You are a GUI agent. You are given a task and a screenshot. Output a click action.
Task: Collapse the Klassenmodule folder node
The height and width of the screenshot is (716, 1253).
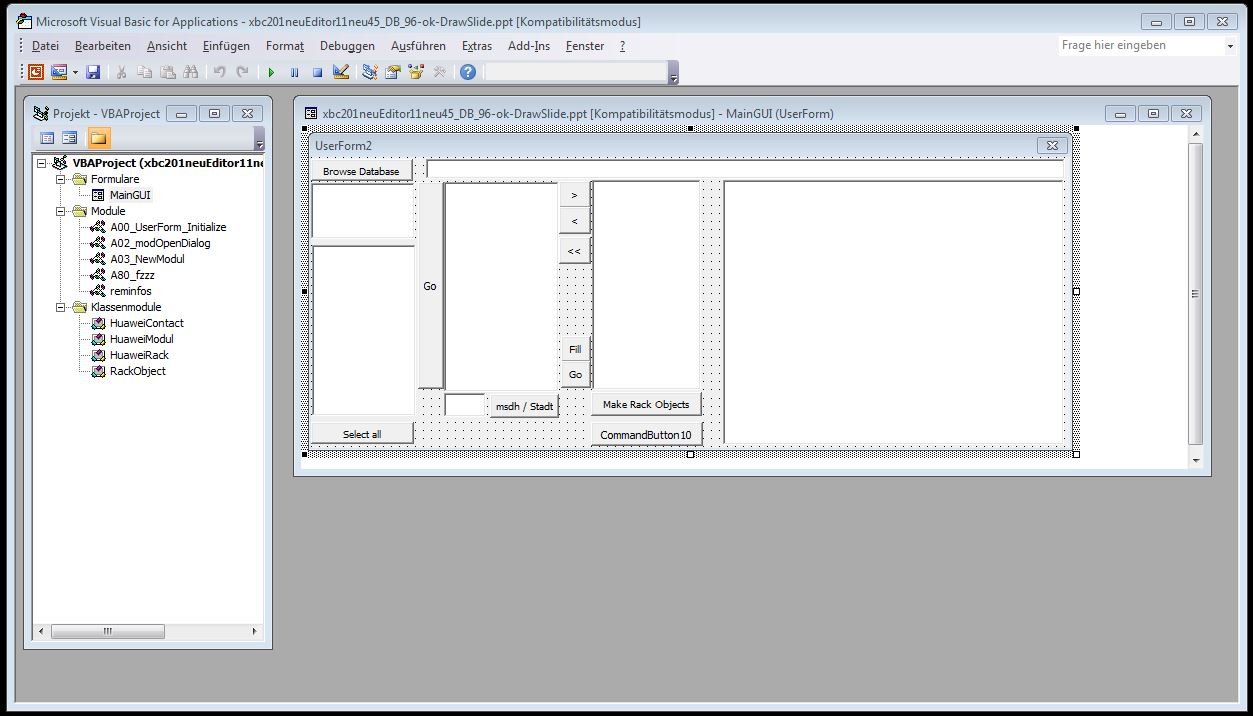pyautogui.click(x=60, y=307)
